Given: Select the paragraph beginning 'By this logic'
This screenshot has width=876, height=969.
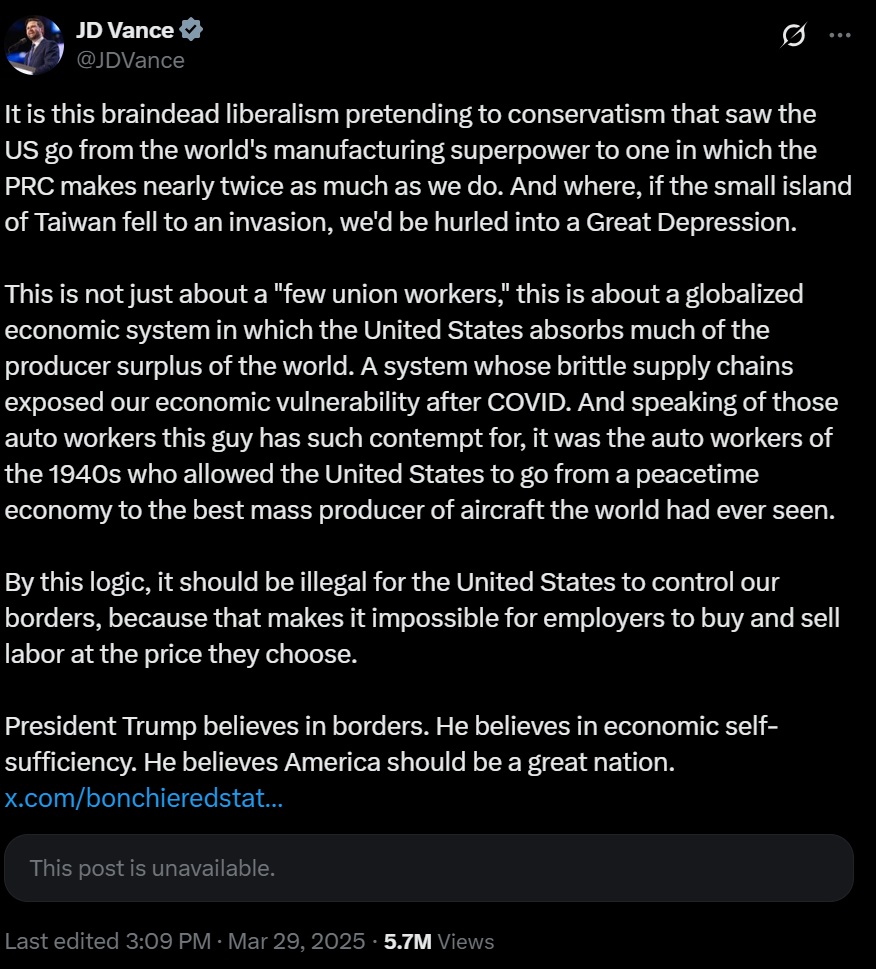Looking at the screenshot, I should [x=422, y=618].
